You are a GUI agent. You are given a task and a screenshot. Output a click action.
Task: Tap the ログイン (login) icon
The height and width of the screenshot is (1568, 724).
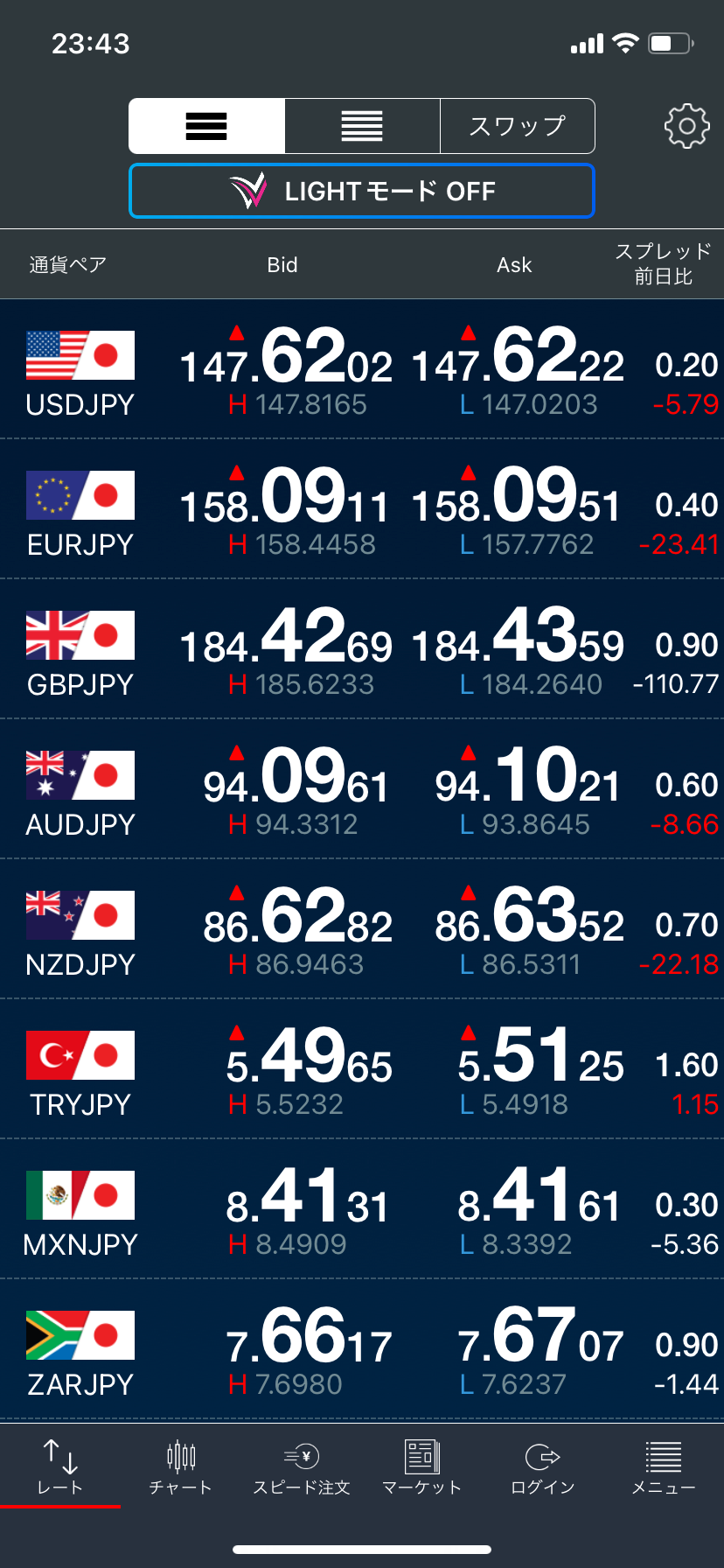[542, 1467]
